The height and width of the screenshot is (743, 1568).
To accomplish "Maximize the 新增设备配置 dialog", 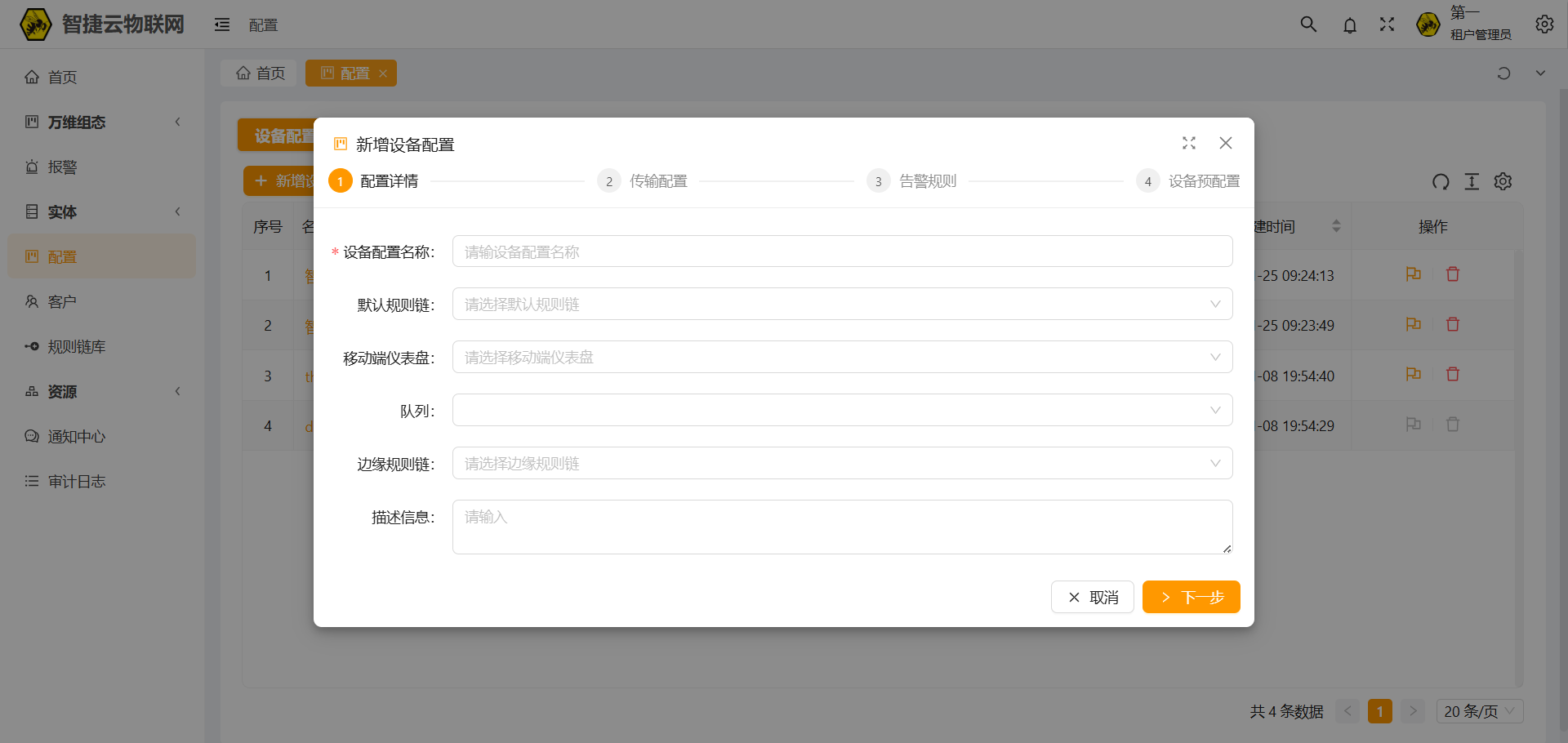I will (1189, 143).
